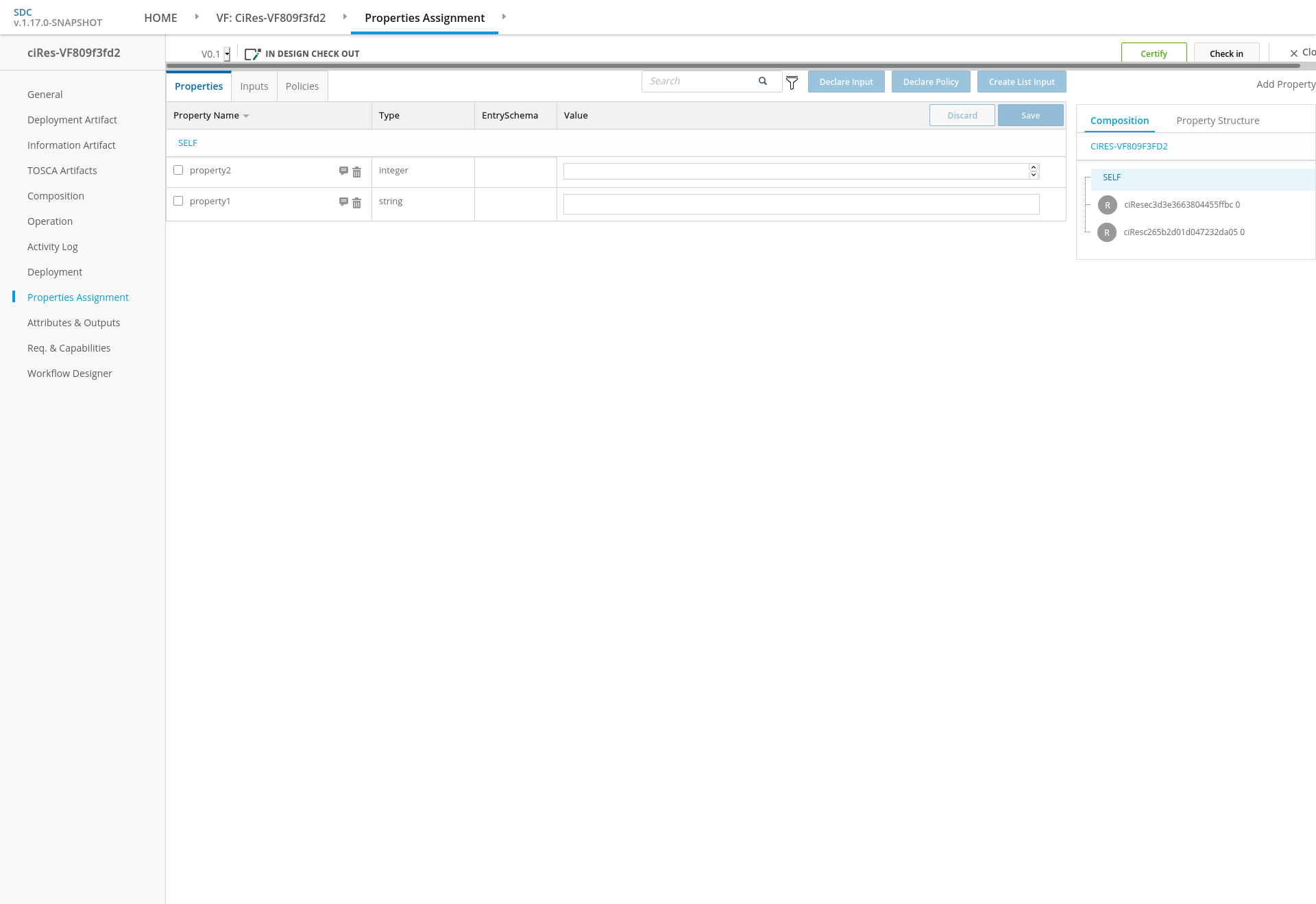
Task: Open Deployment Artifact in the sidebar
Action: [72, 120]
